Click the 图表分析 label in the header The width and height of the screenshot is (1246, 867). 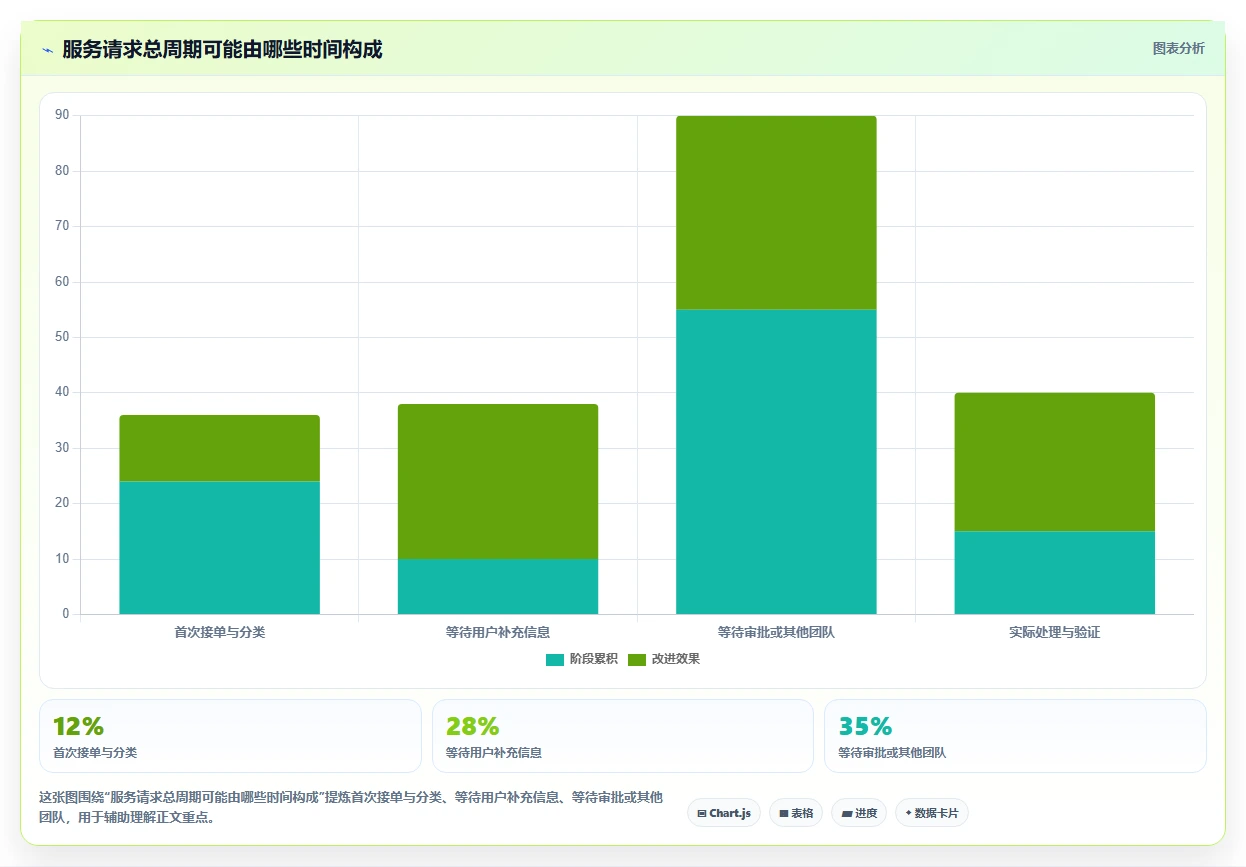pos(1178,48)
